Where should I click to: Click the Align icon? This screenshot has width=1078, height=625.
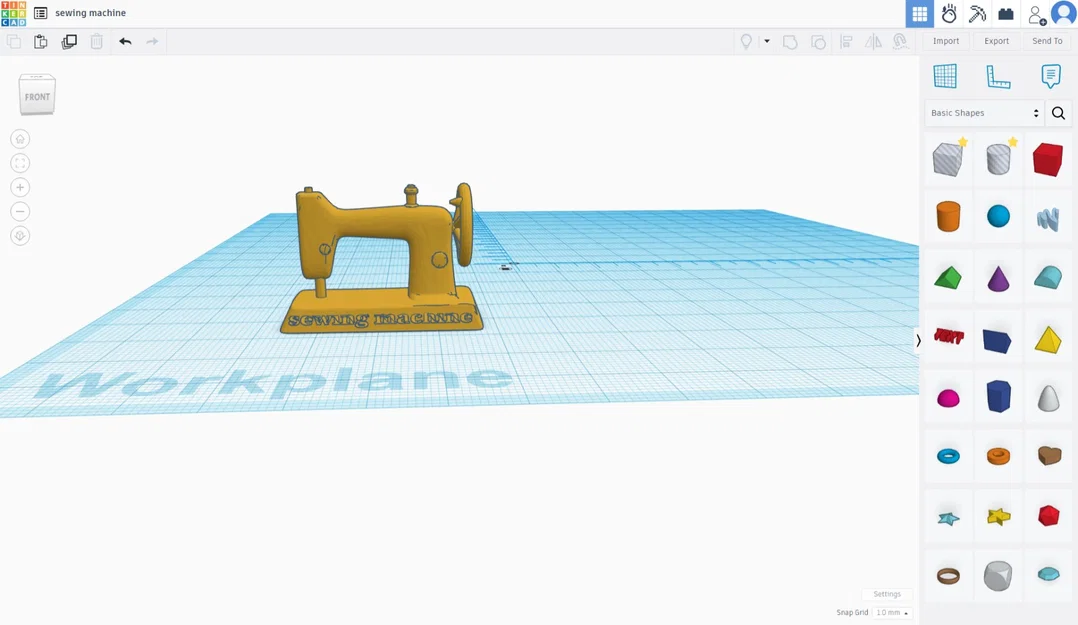point(846,42)
